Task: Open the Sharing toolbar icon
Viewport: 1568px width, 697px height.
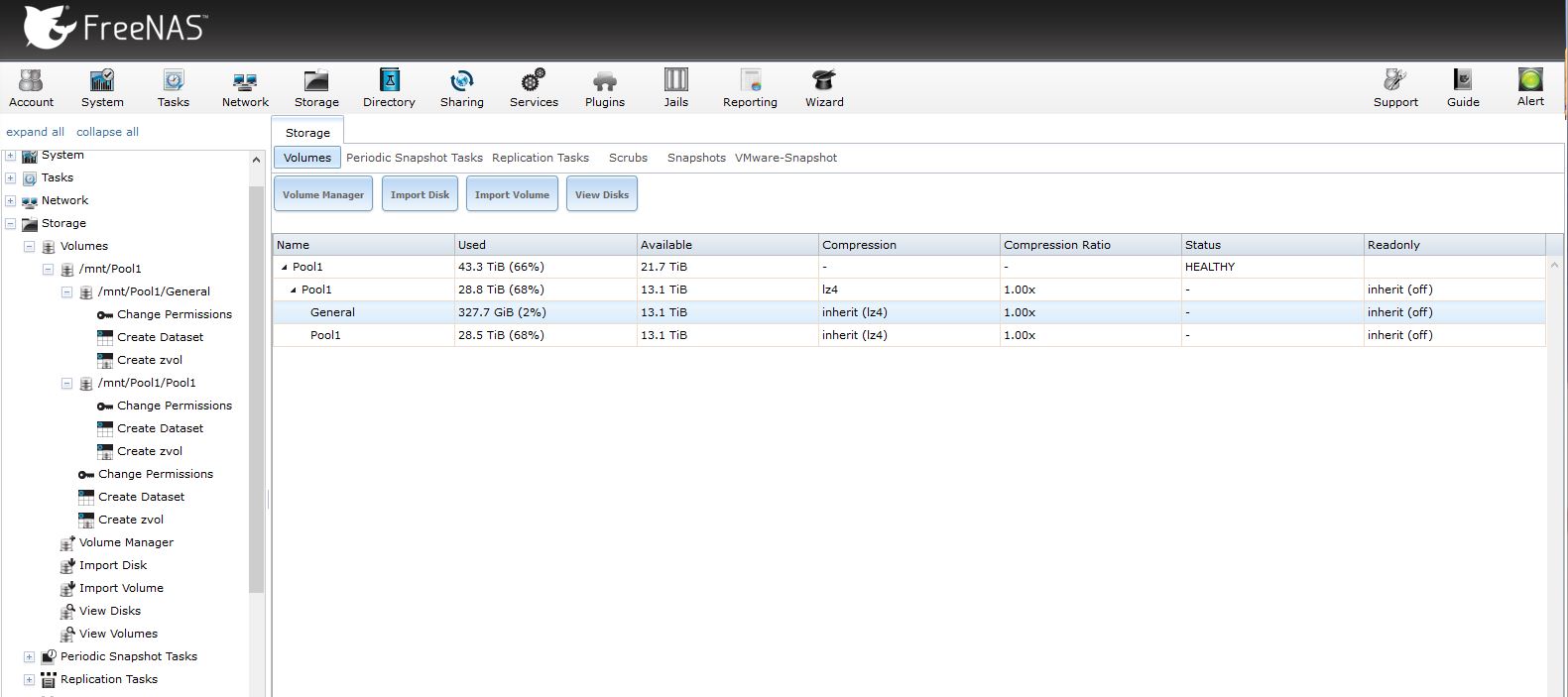Action: (x=462, y=87)
